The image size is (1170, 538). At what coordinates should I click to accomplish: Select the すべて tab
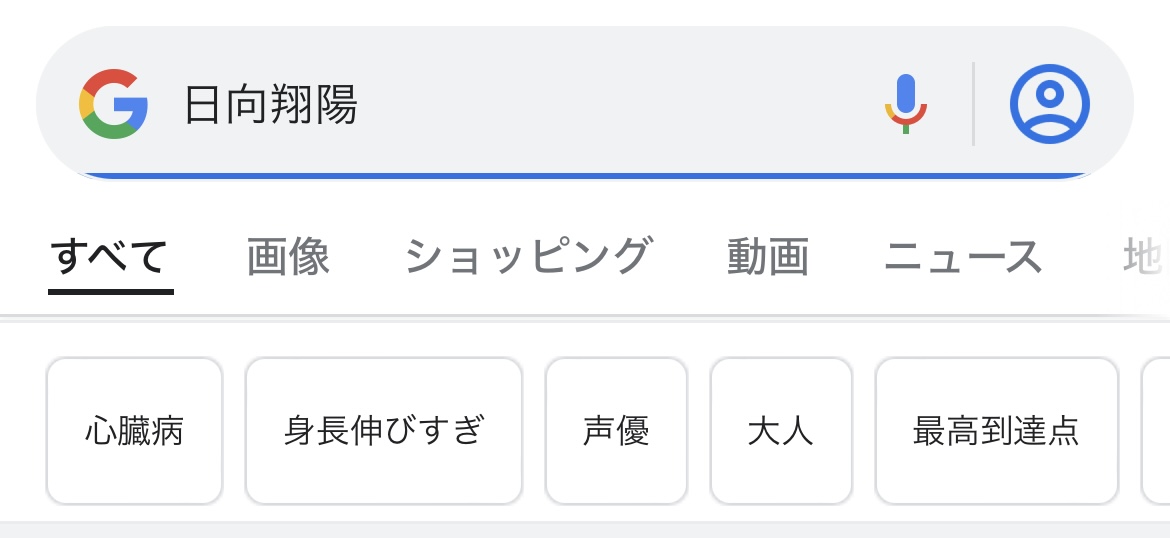click(x=110, y=257)
